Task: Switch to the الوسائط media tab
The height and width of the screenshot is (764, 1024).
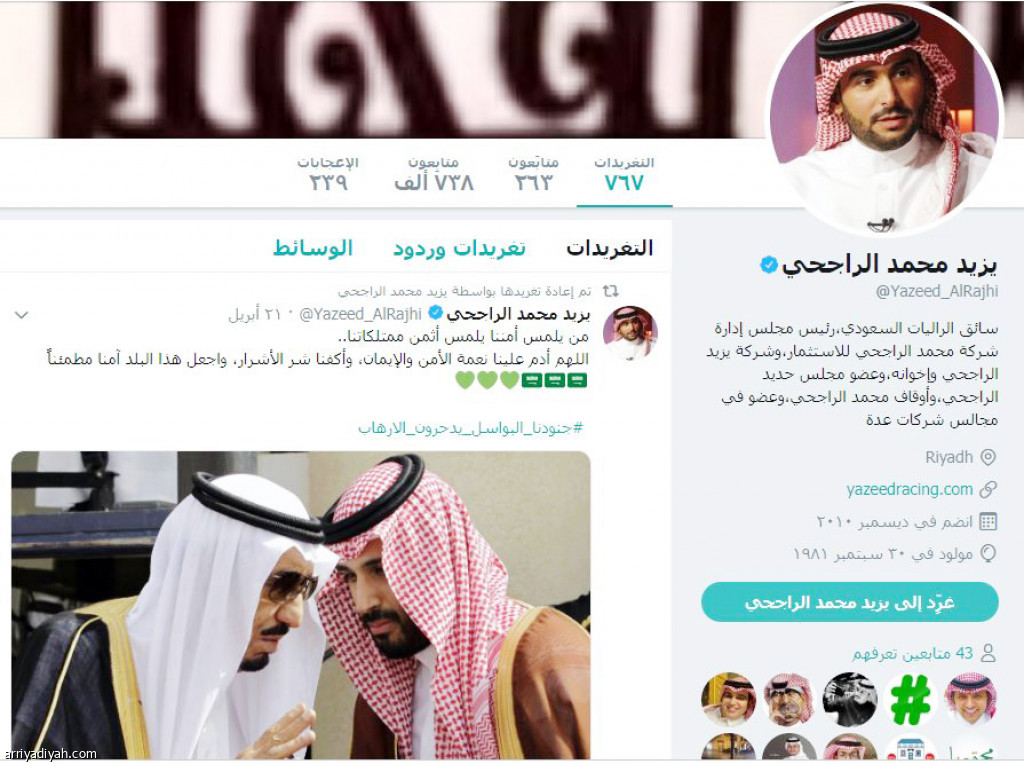Action: click(313, 248)
